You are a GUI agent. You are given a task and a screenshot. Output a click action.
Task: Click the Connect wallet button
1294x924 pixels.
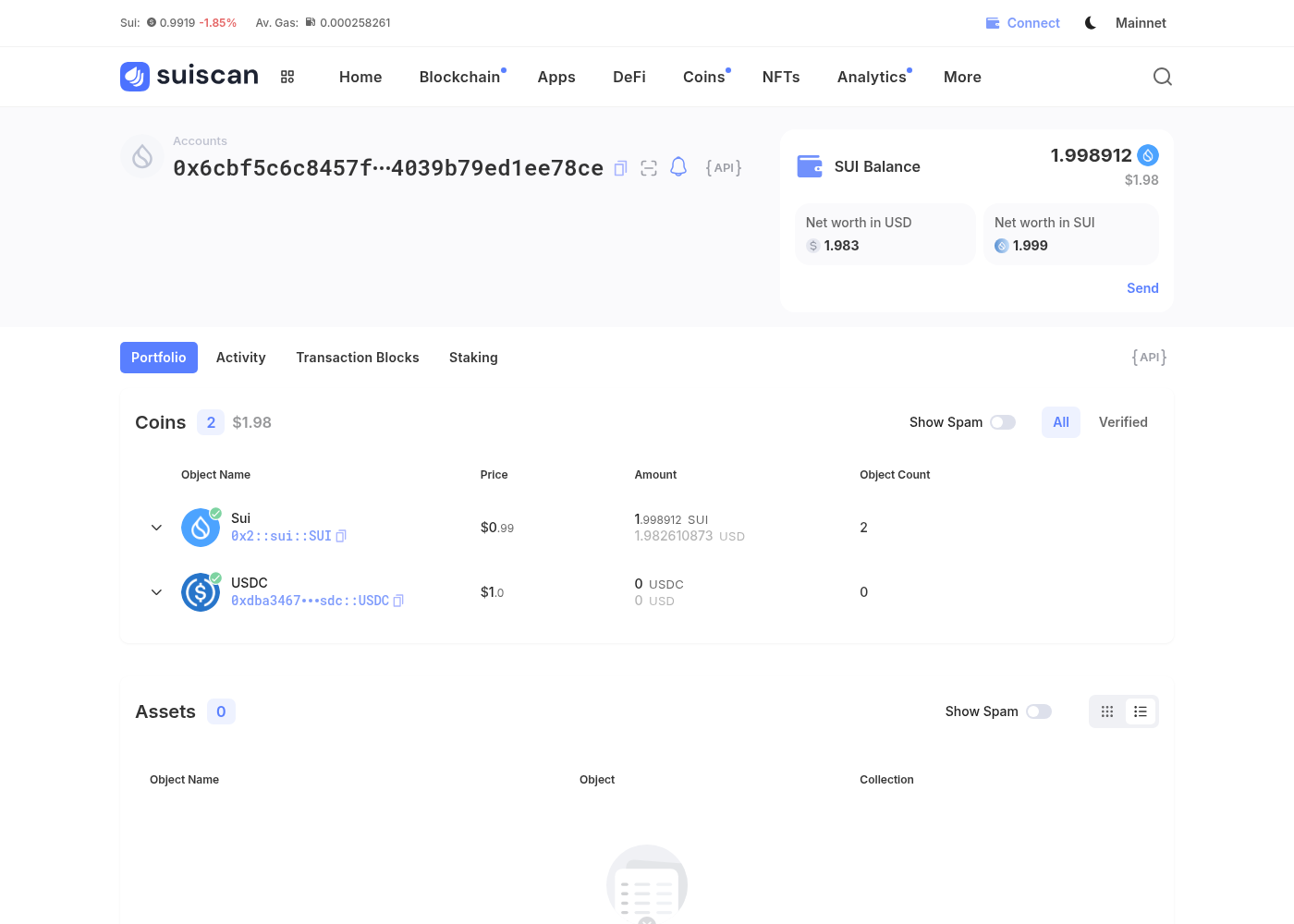[1023, 23]
